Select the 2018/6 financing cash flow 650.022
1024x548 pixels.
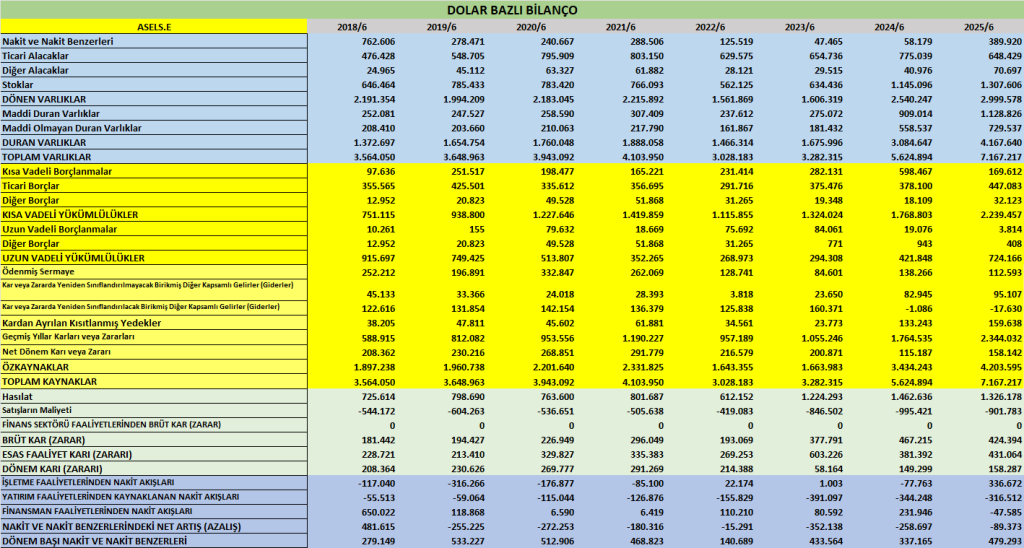coord(378,511)
